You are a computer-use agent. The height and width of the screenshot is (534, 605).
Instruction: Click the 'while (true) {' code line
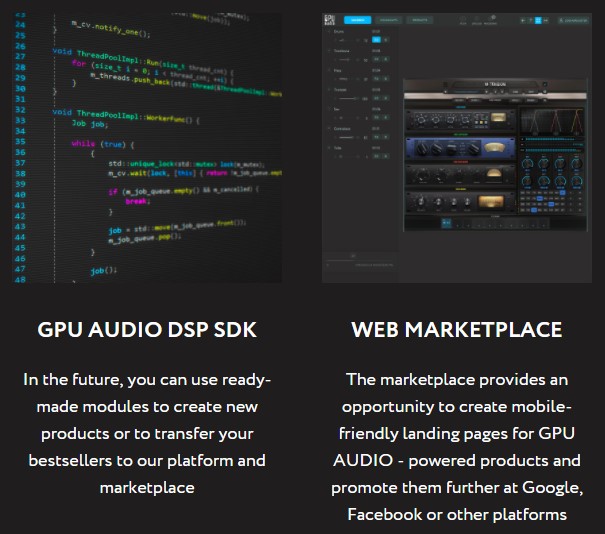103,144
